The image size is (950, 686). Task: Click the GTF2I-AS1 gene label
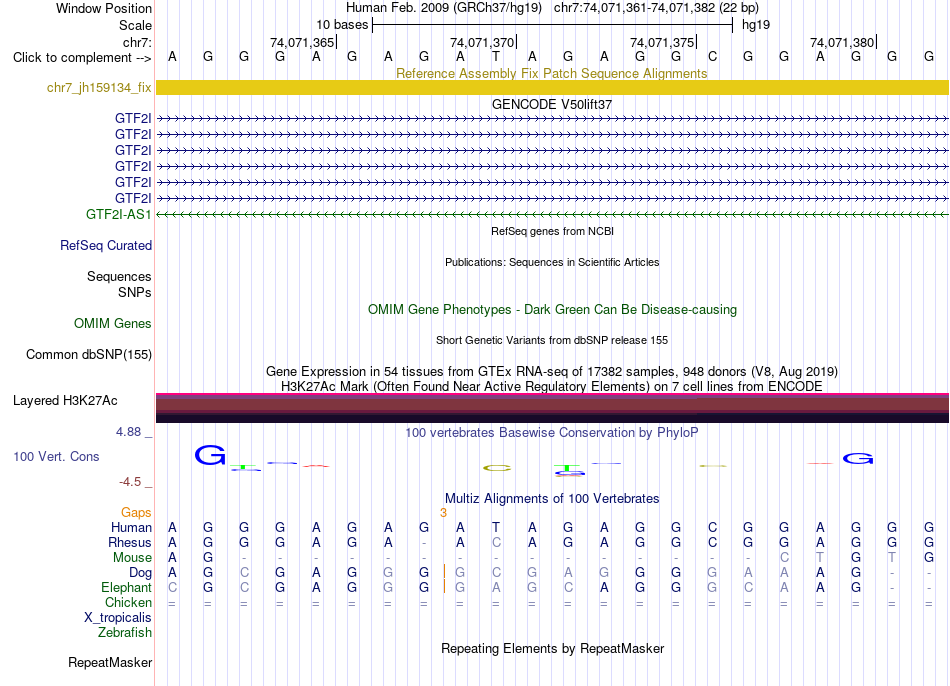click(118, 214)
